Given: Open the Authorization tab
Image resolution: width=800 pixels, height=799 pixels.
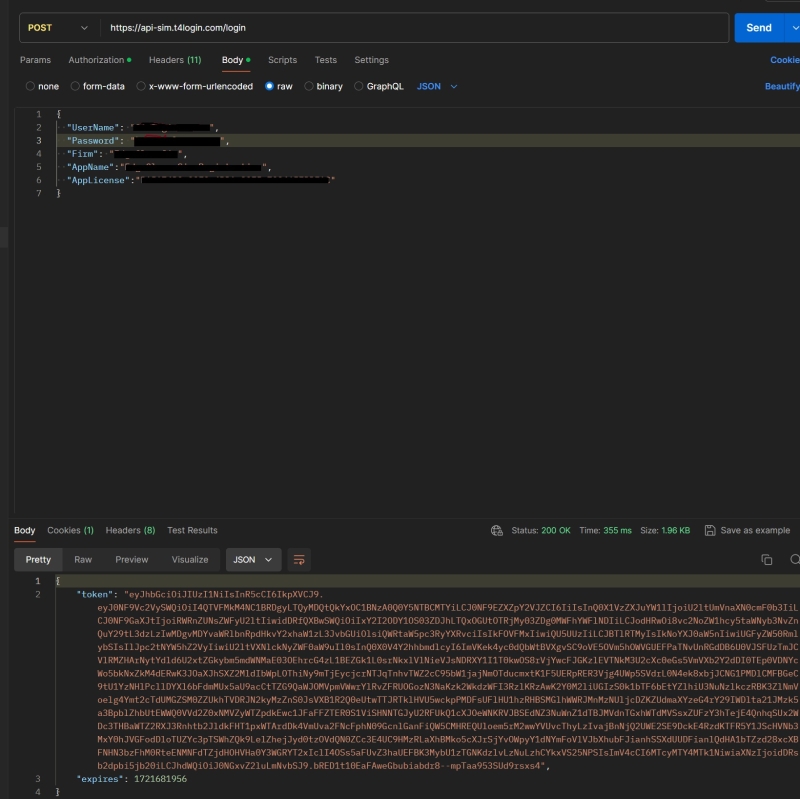Looking at the screenshot, I should pos(99,60).
